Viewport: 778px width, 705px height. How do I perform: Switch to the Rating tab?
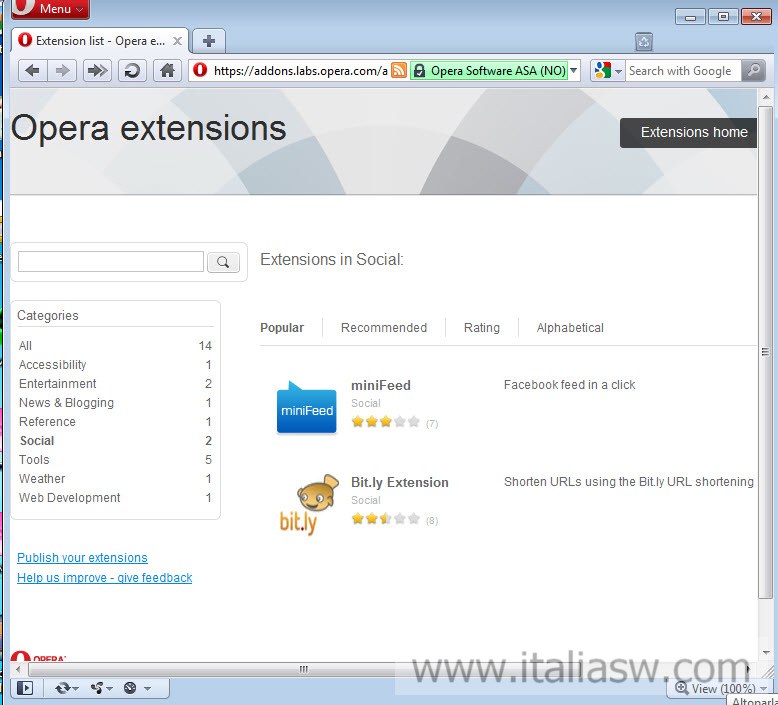click(481, 328)
